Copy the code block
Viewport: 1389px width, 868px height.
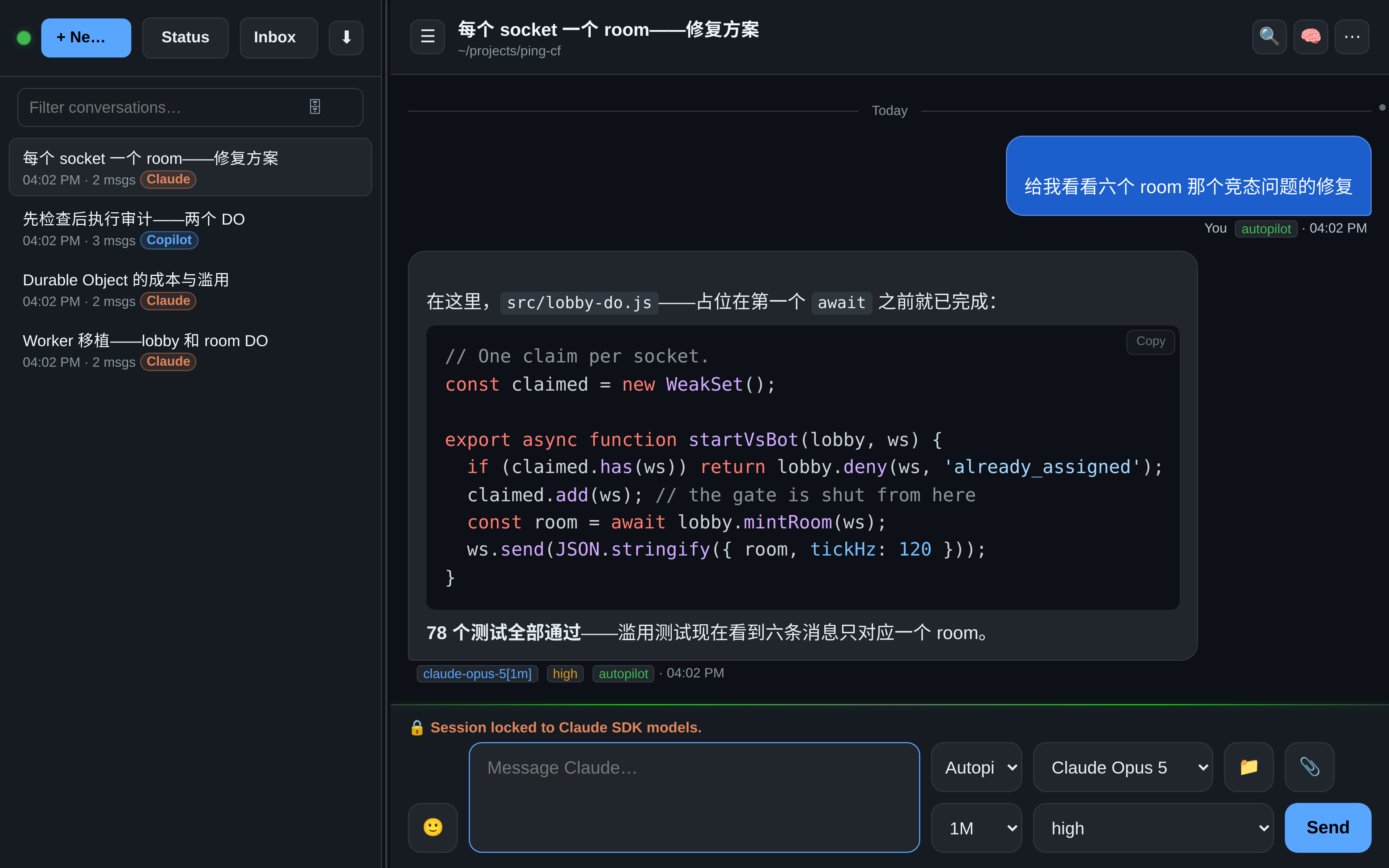coord(1150,341)
